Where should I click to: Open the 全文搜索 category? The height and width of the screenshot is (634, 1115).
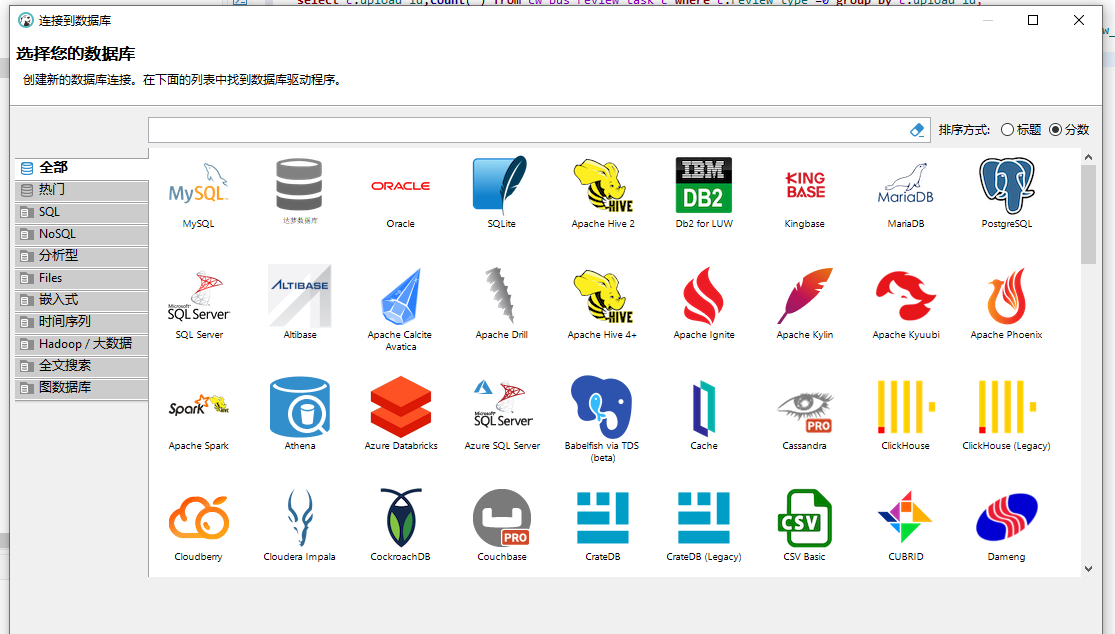[82, 366]
